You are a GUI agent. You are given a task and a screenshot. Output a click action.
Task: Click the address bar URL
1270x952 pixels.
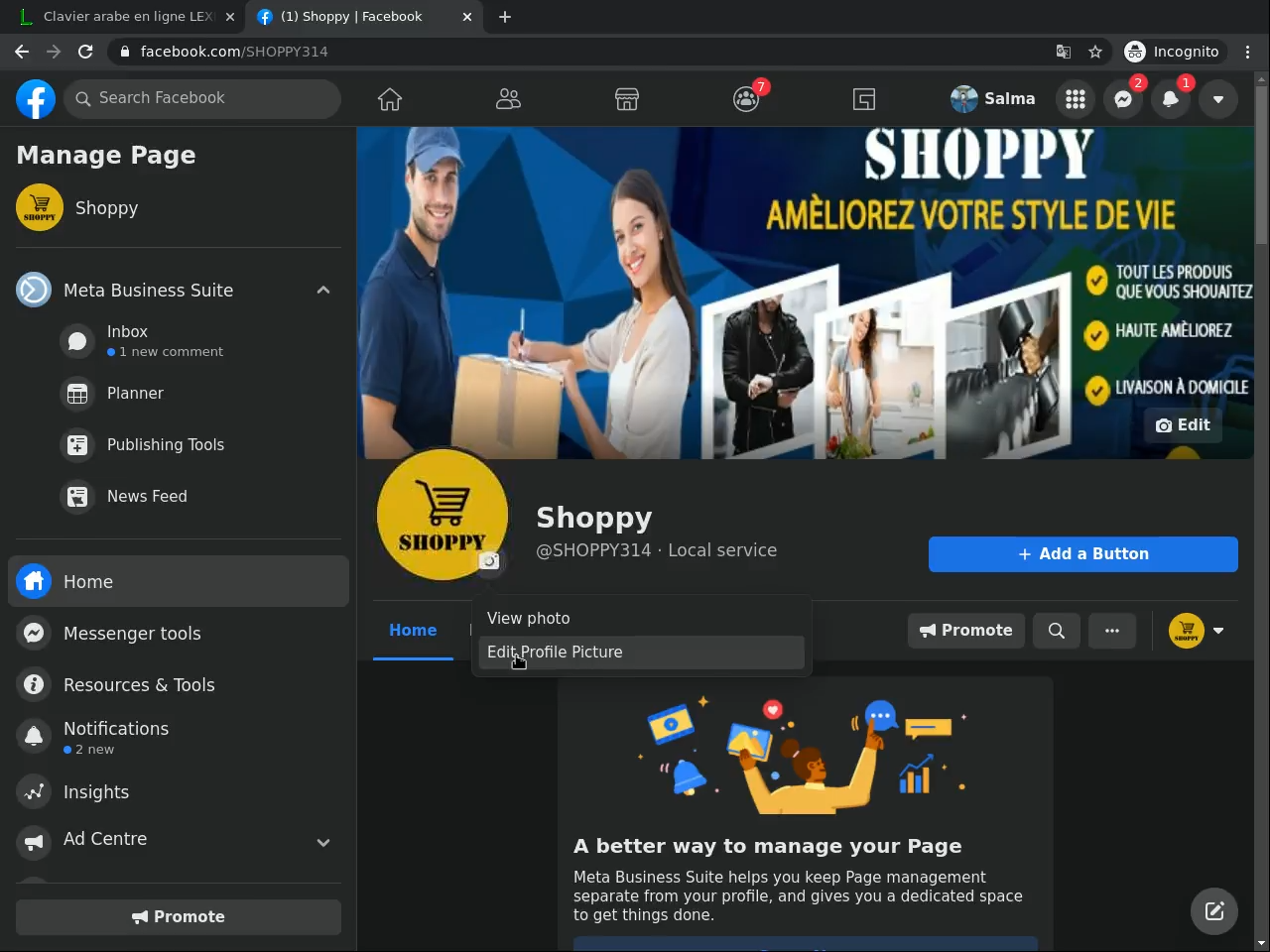point(234,52)
